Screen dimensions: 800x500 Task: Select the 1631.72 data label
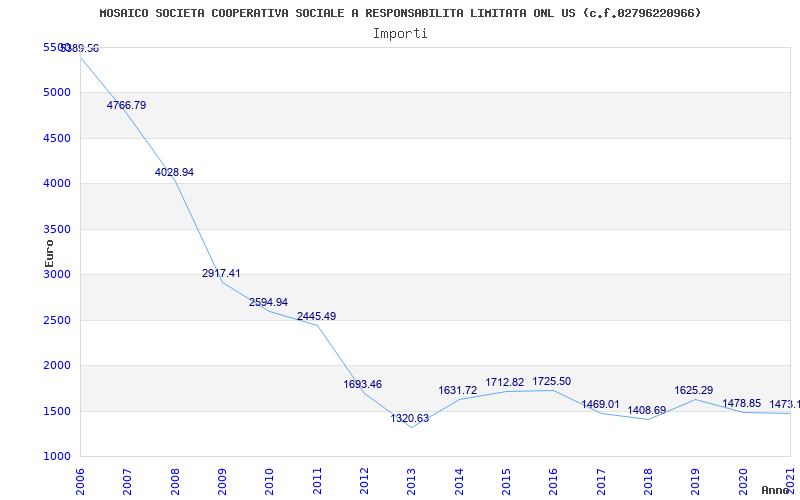[x=458, y=390]
